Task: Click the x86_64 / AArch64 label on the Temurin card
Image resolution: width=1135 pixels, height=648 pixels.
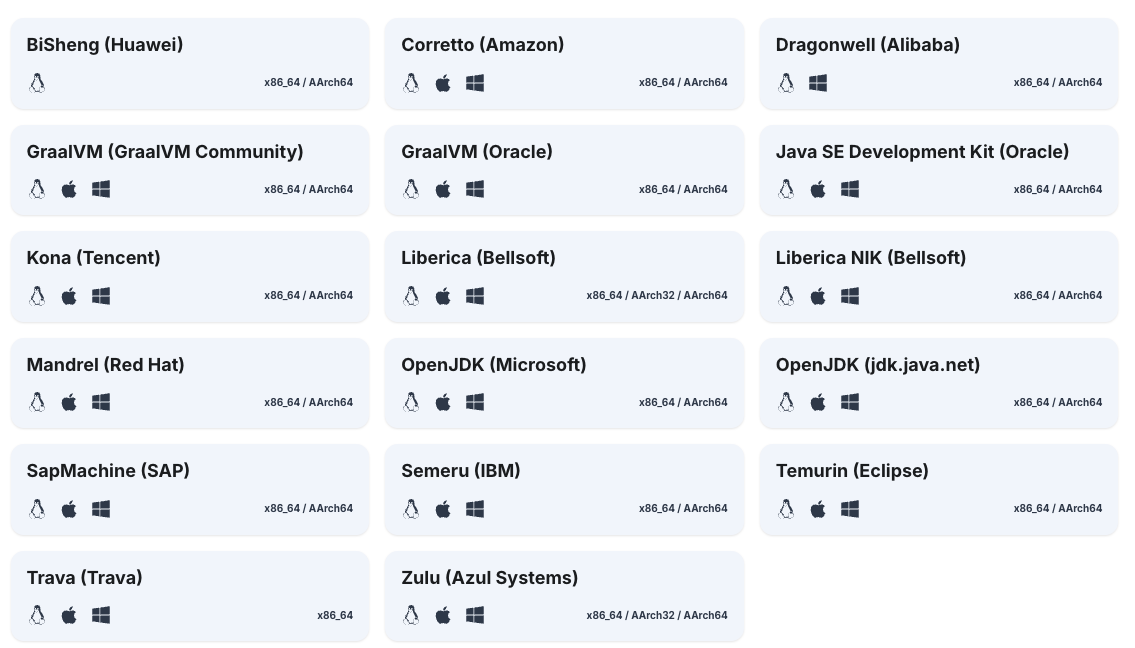Action: click(1058, 508)
